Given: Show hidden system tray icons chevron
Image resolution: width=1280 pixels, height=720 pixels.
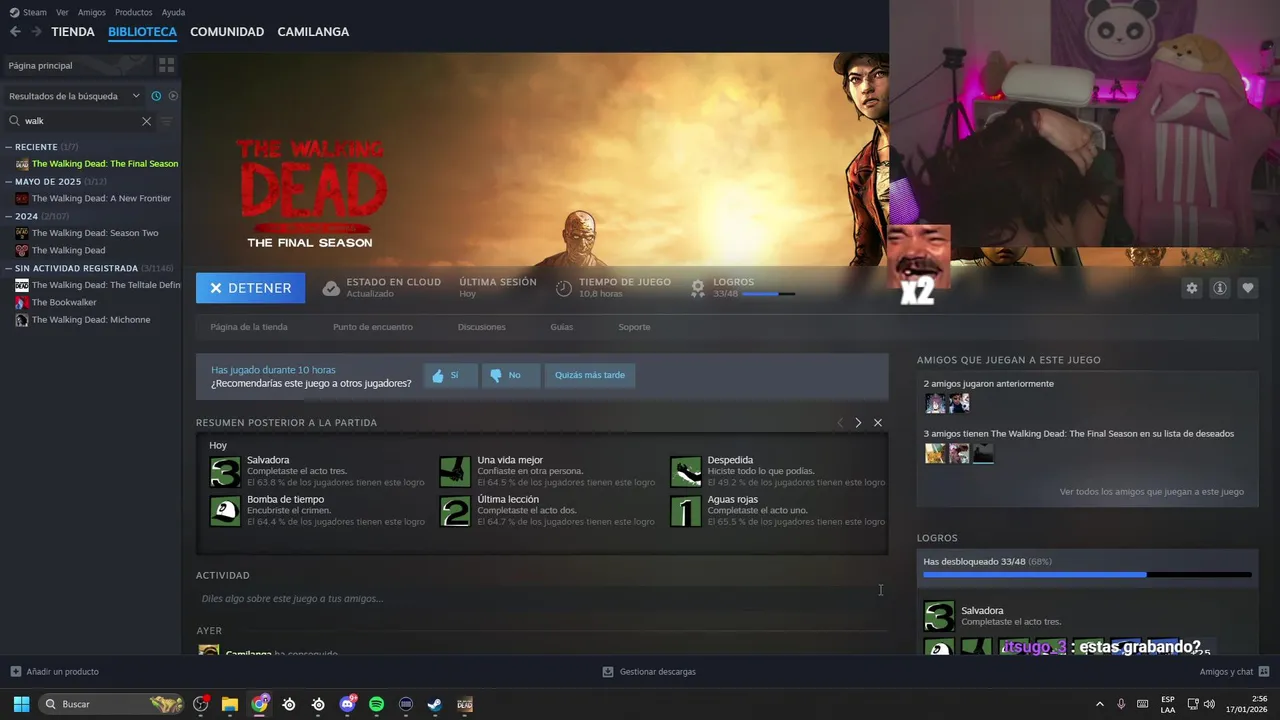Looking at the screenshot, I should tap(1100, 704).
